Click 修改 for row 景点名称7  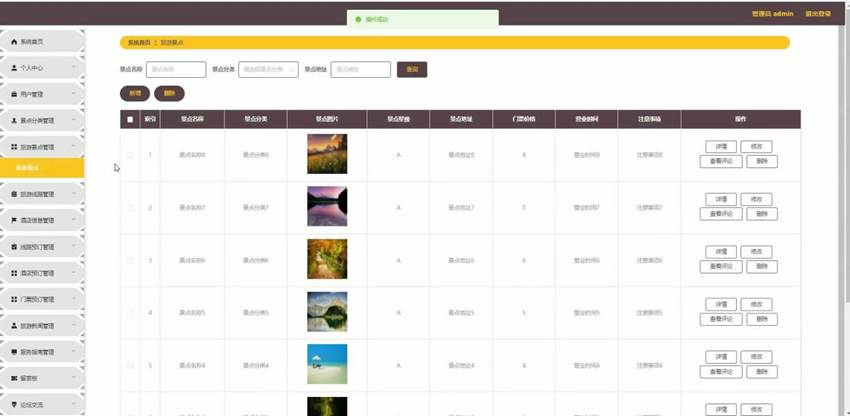click(756, 199)
